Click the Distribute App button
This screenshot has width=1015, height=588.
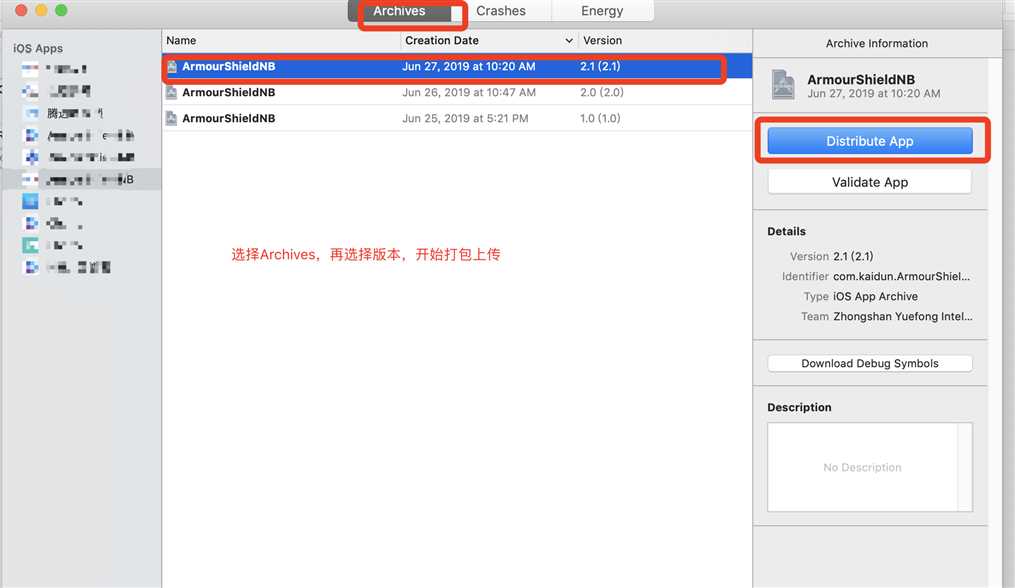(x=870, y=141)
